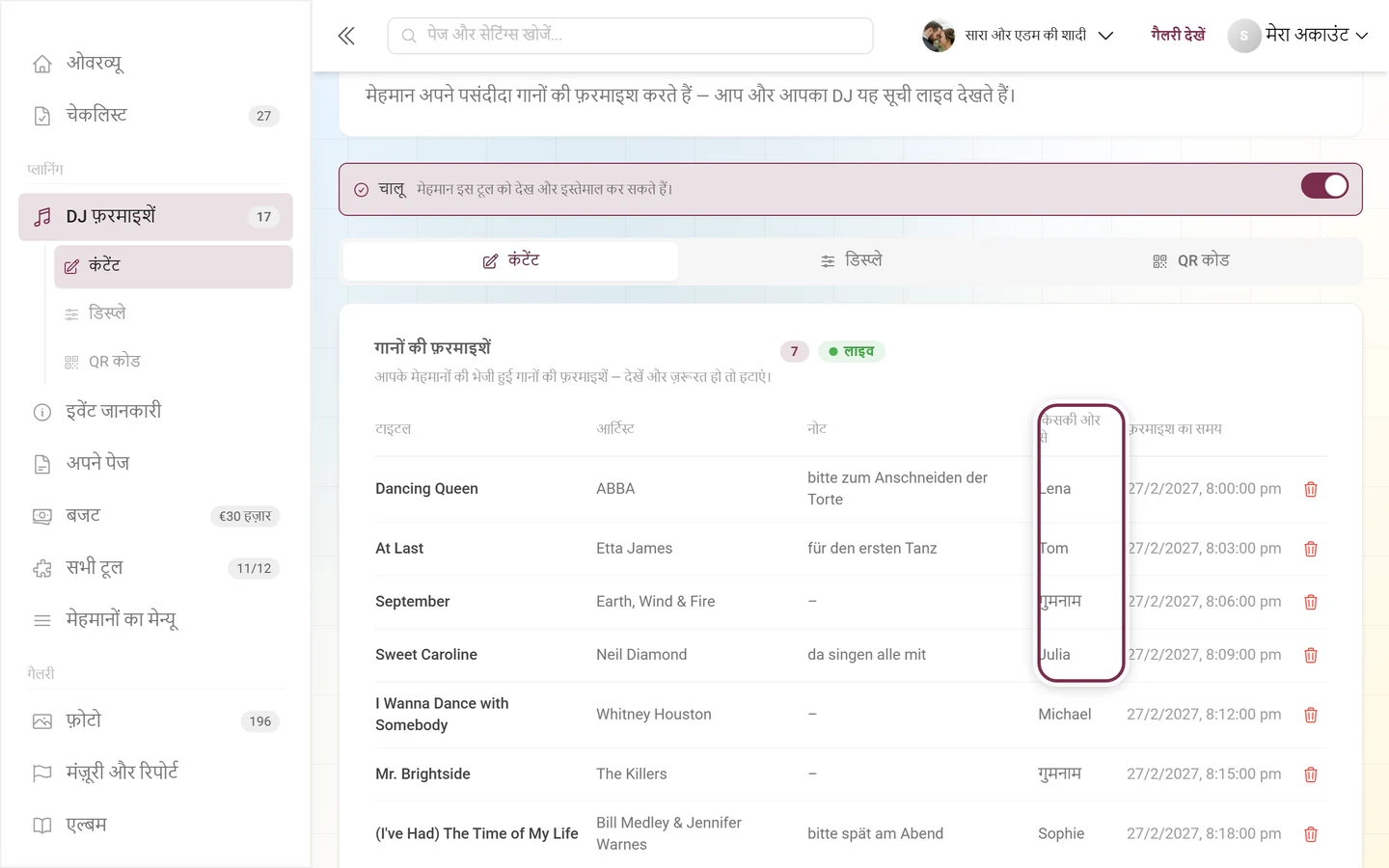The width and height of the screenshot is (1389, 868).
Task: Open the फ़ोटो gallery section
Action: click(x=155, y=720)
